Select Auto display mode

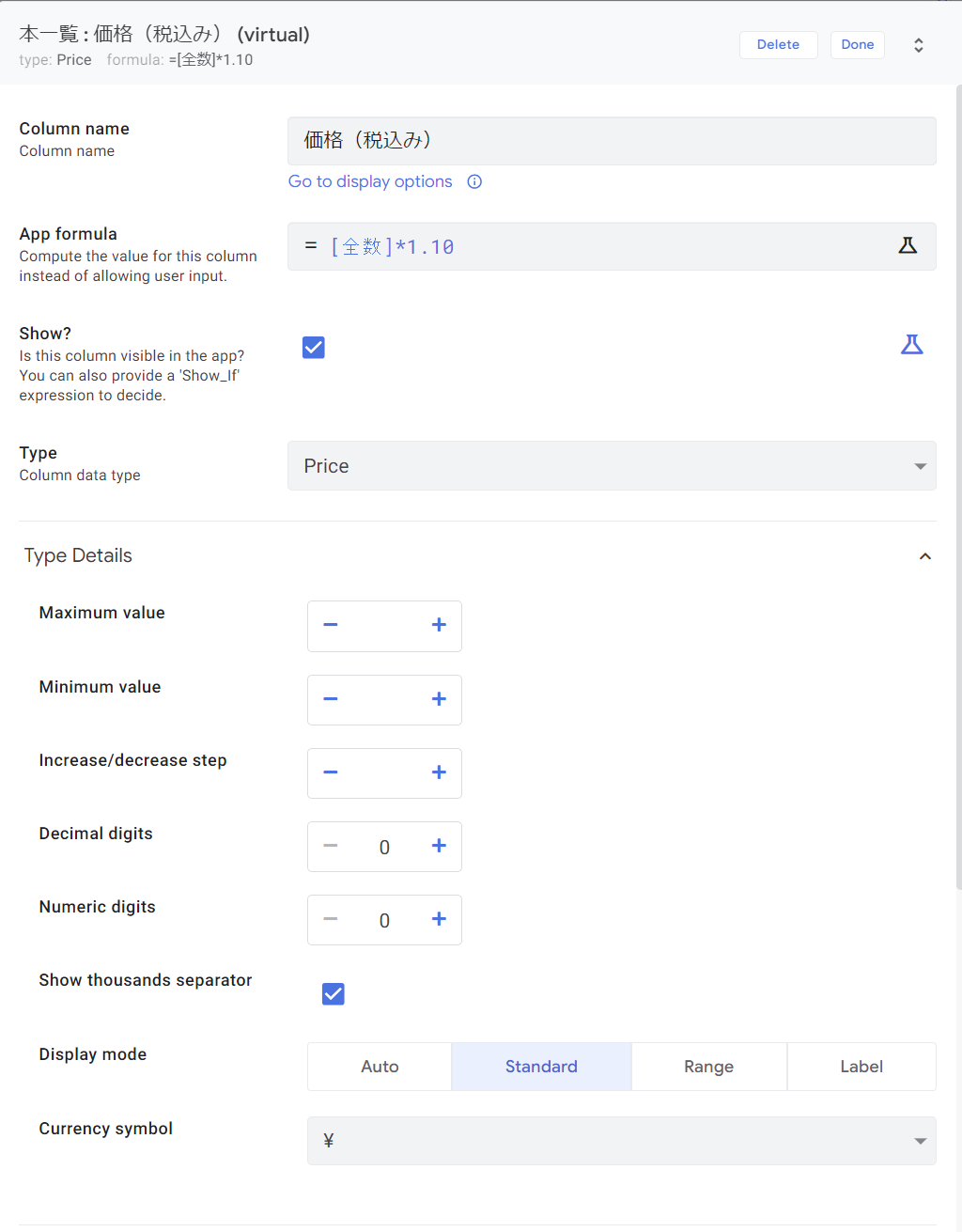pos(380,1067)
